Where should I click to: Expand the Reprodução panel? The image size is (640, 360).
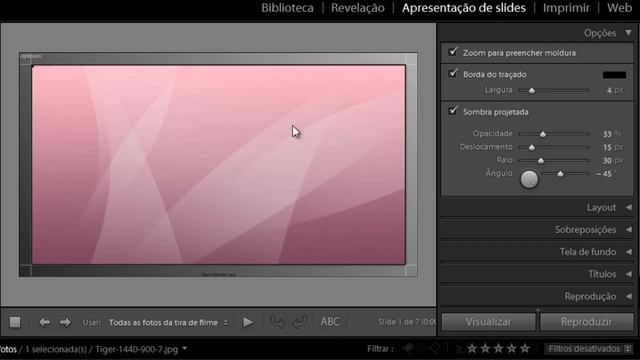[629, 296]
